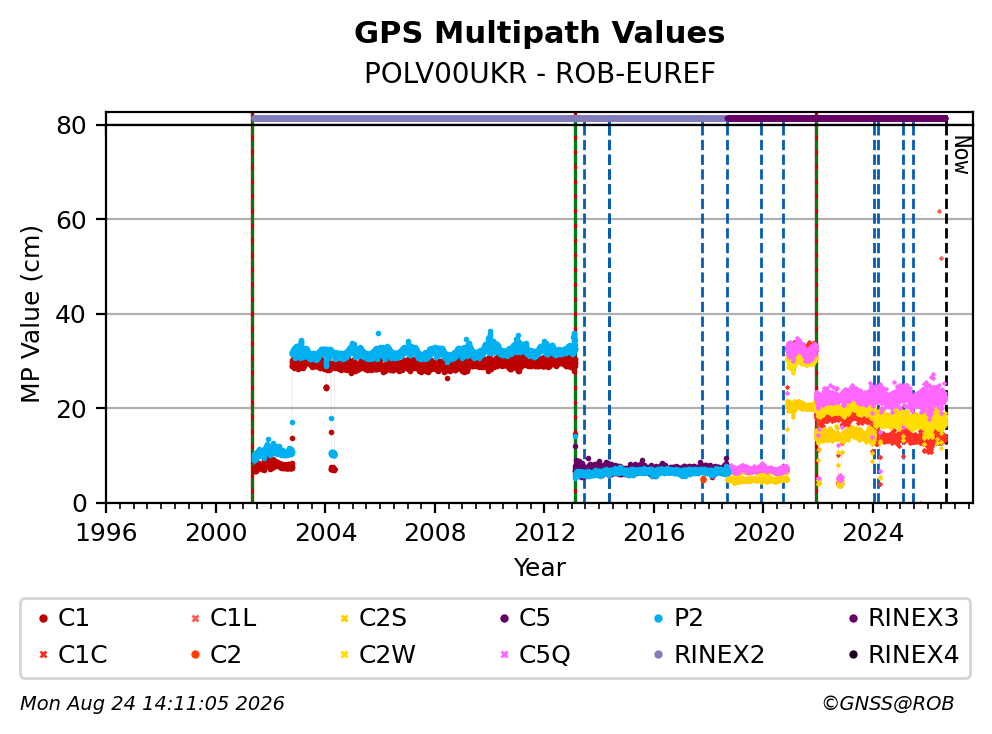Select the RINEX4 black legend dot
Screen dimensions: 992x734
(x=853, y=654)
